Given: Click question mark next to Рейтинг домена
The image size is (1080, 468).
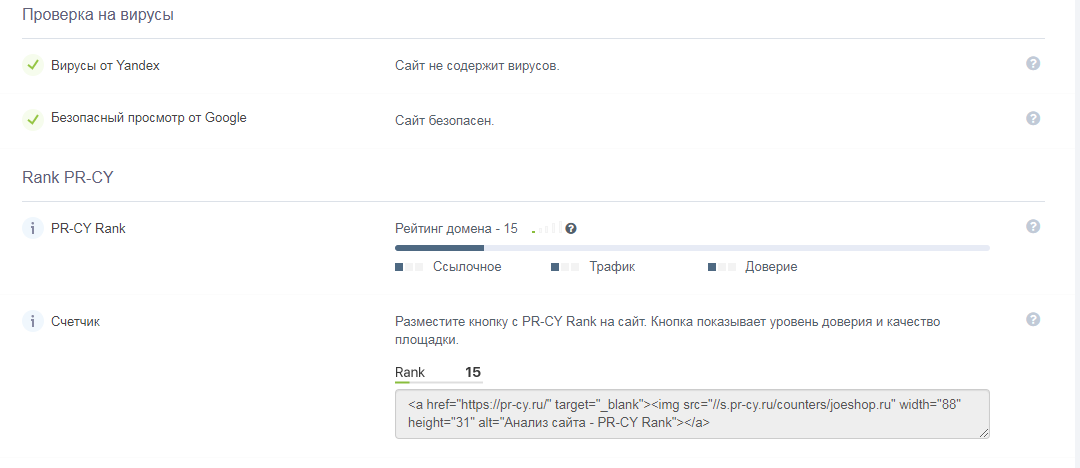Looking at the screenshot, I should coord(571,228).
